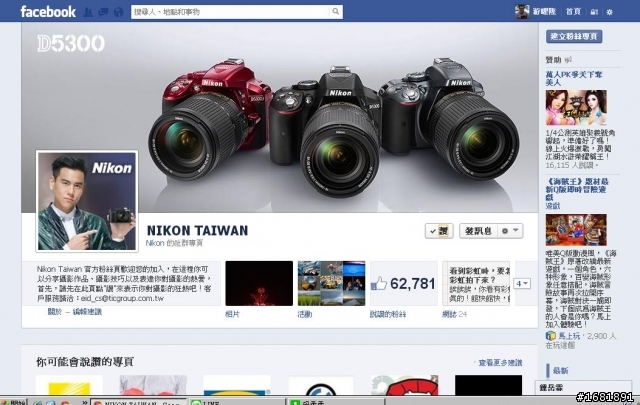
Task: Open the 最新 ticker label
Action: coord(560,371)
